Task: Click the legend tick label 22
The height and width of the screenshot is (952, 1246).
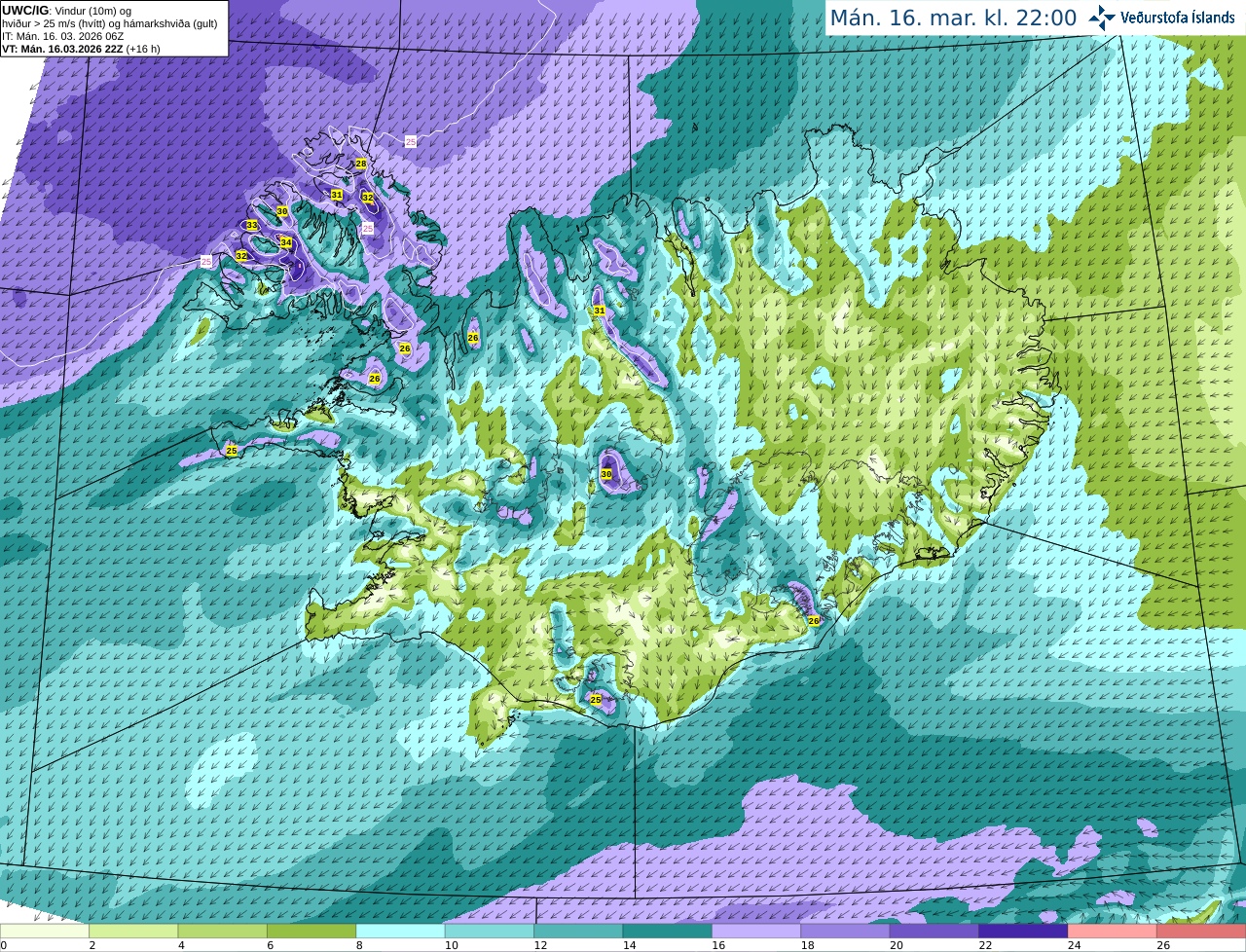Action: (985, 945)
